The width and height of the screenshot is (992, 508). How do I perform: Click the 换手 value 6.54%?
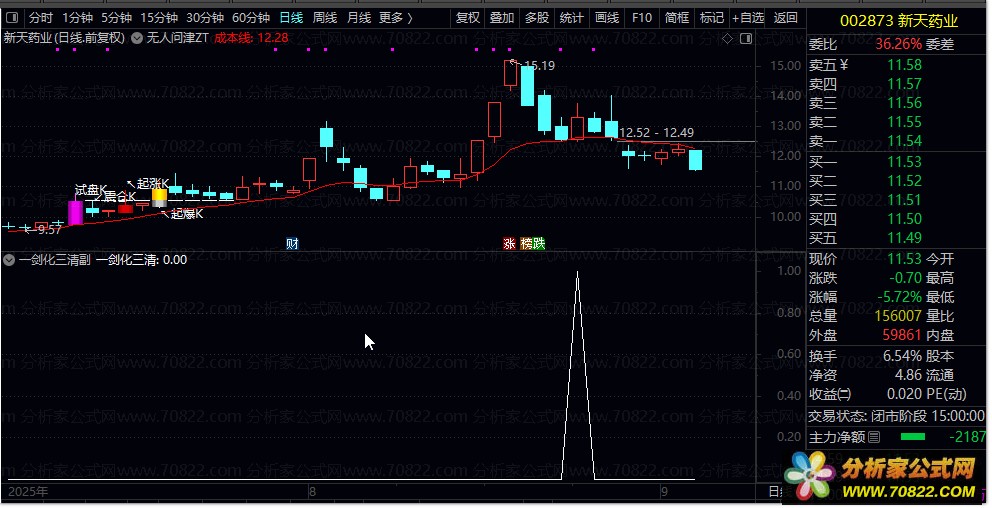903,356
